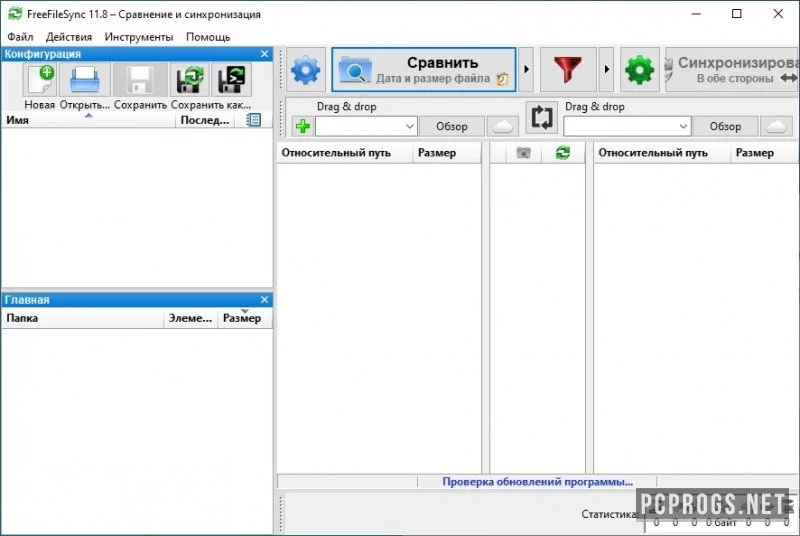Open the Инструменты menu

coord(139,37)
